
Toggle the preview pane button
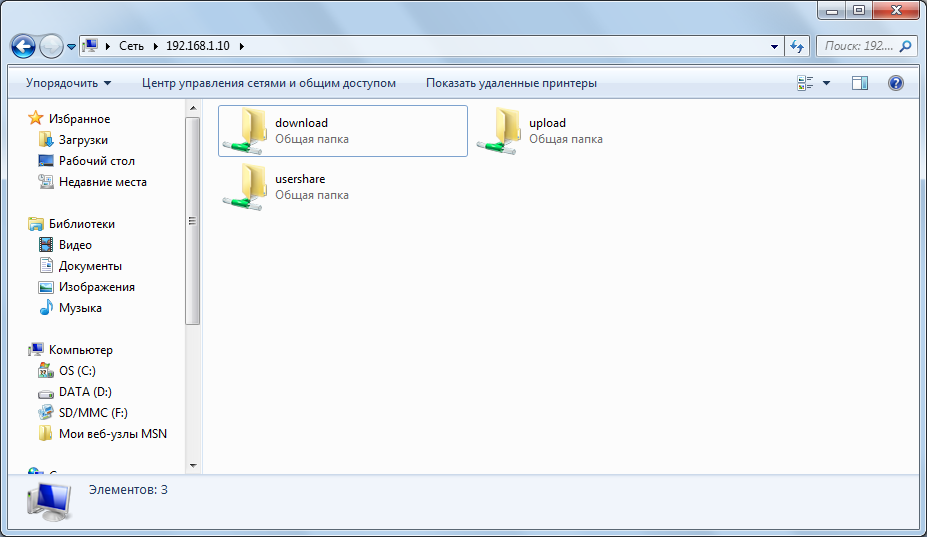pyautogui.click(x=860, y=83)
